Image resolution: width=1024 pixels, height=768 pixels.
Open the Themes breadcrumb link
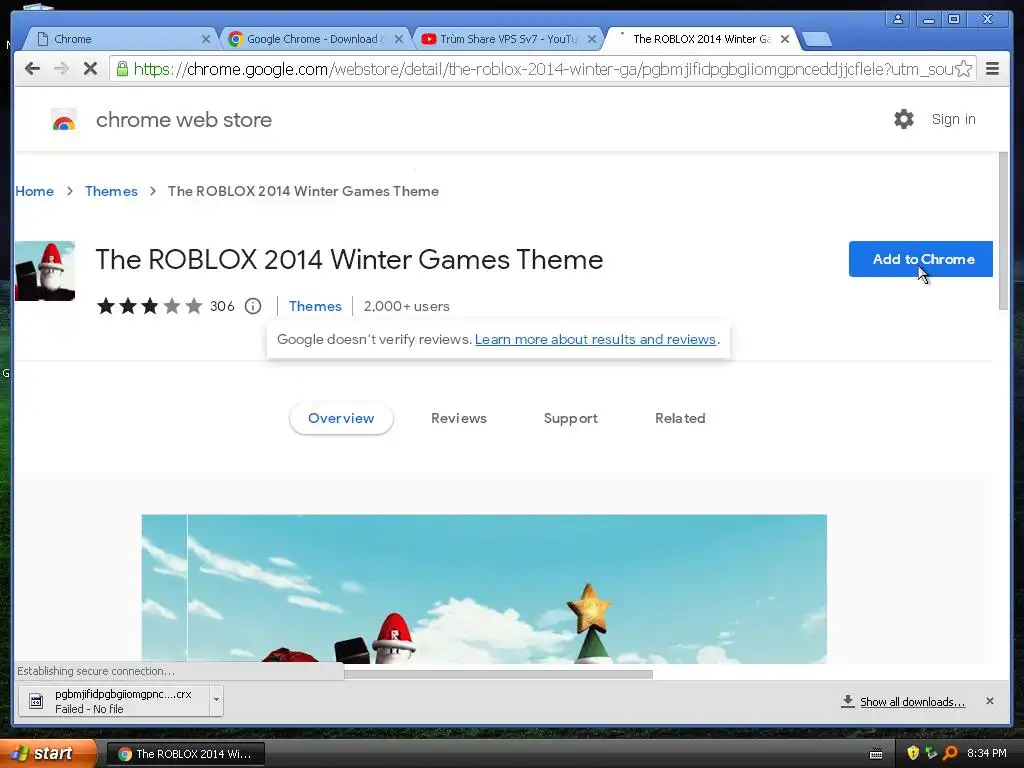click(x=111, y=191)
